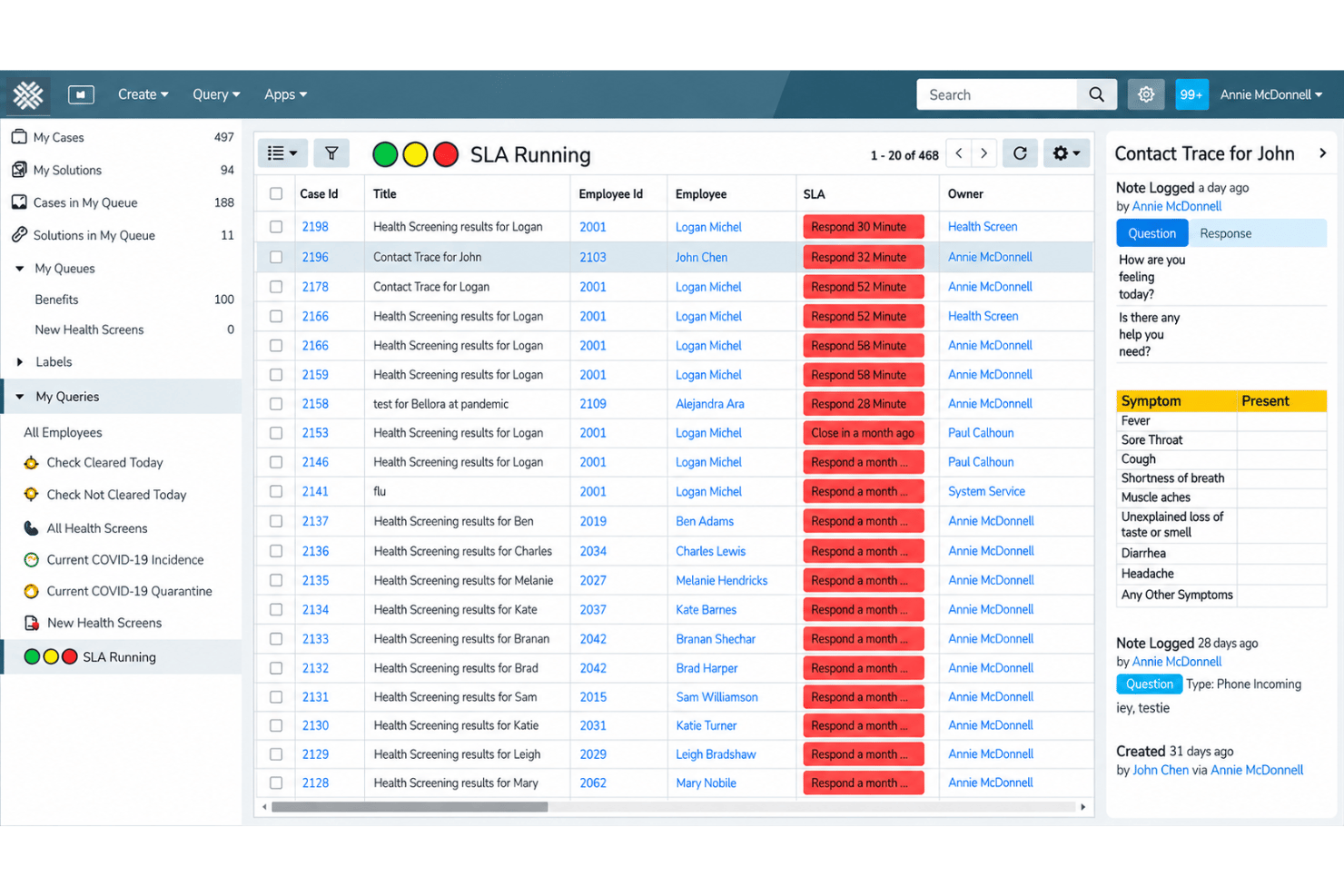This screenshot has height=896, width=1344.
Task: Click the magnifier search button
Action: (1097, 94)
